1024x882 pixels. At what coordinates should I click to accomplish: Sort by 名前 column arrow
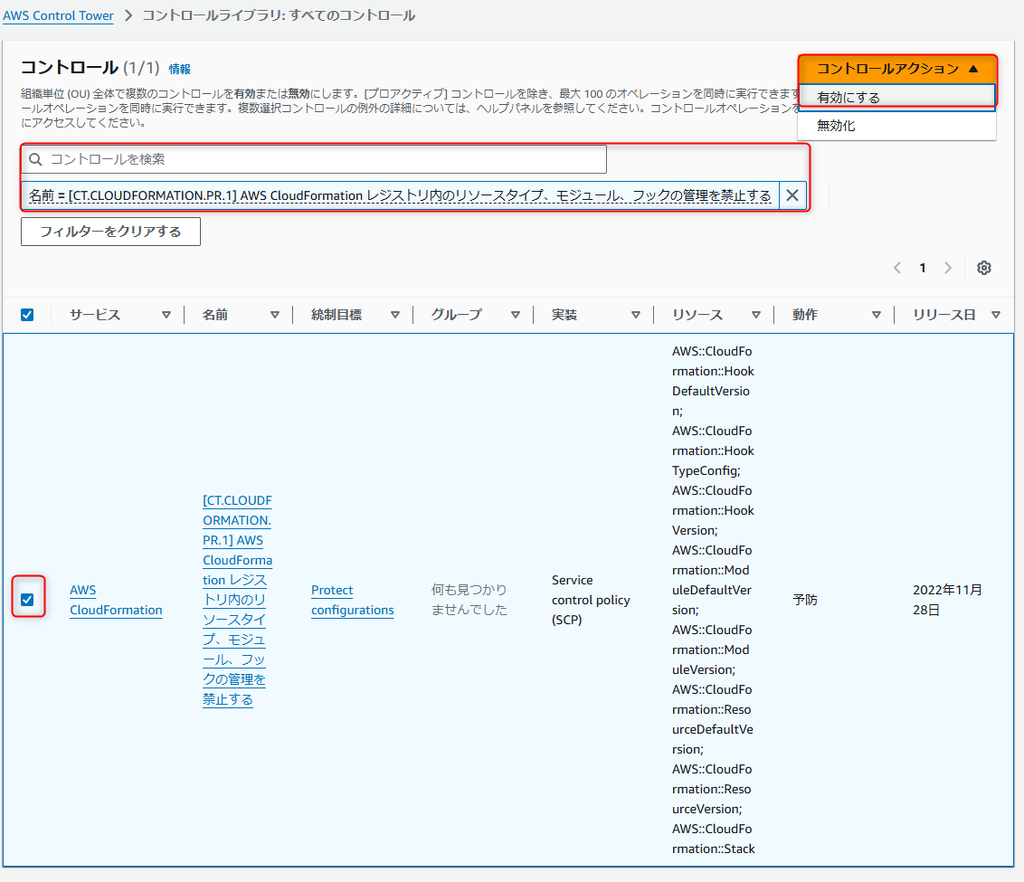(275, 315)
